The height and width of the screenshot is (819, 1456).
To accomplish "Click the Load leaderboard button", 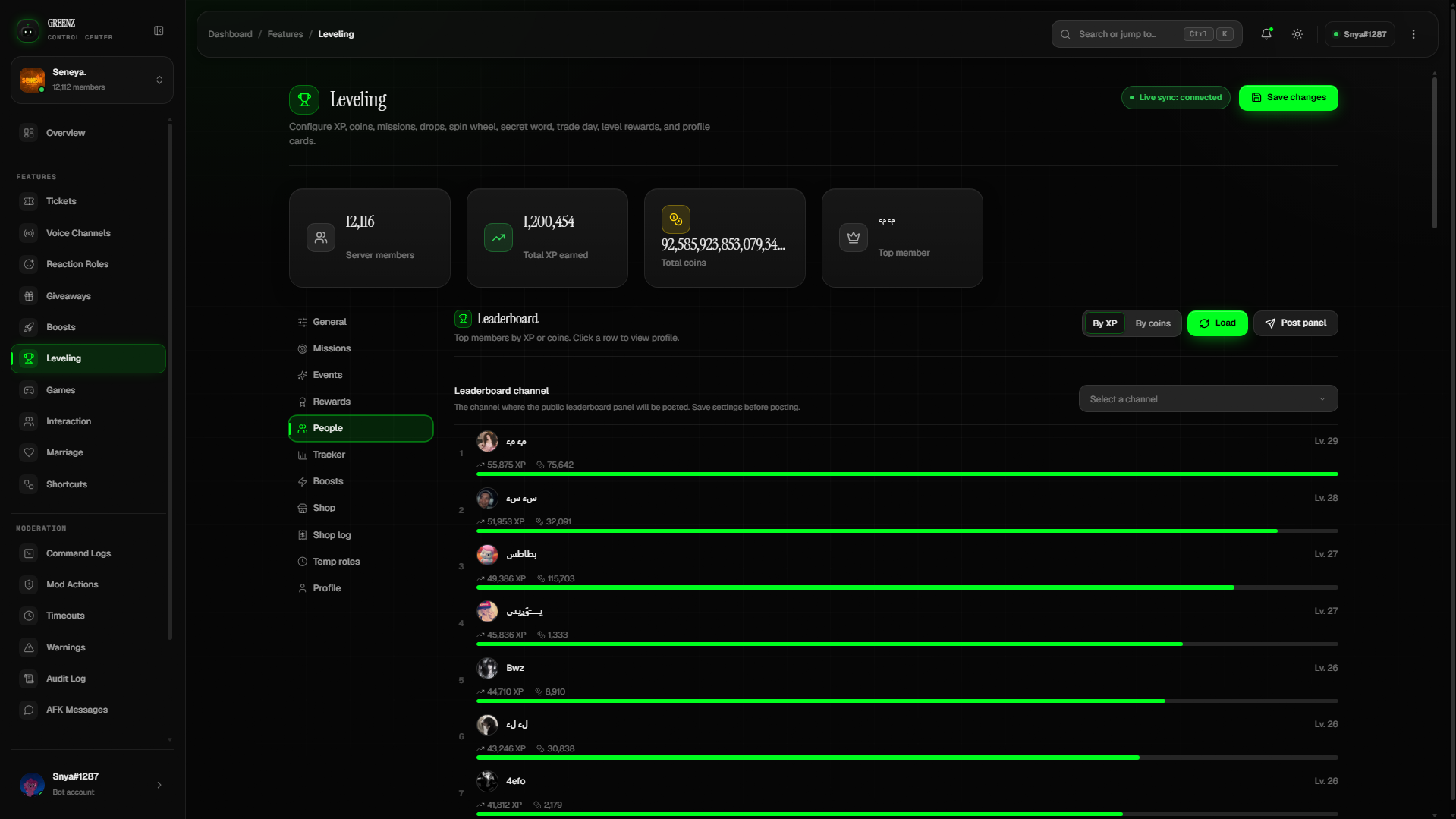I will pos(1217,323).
